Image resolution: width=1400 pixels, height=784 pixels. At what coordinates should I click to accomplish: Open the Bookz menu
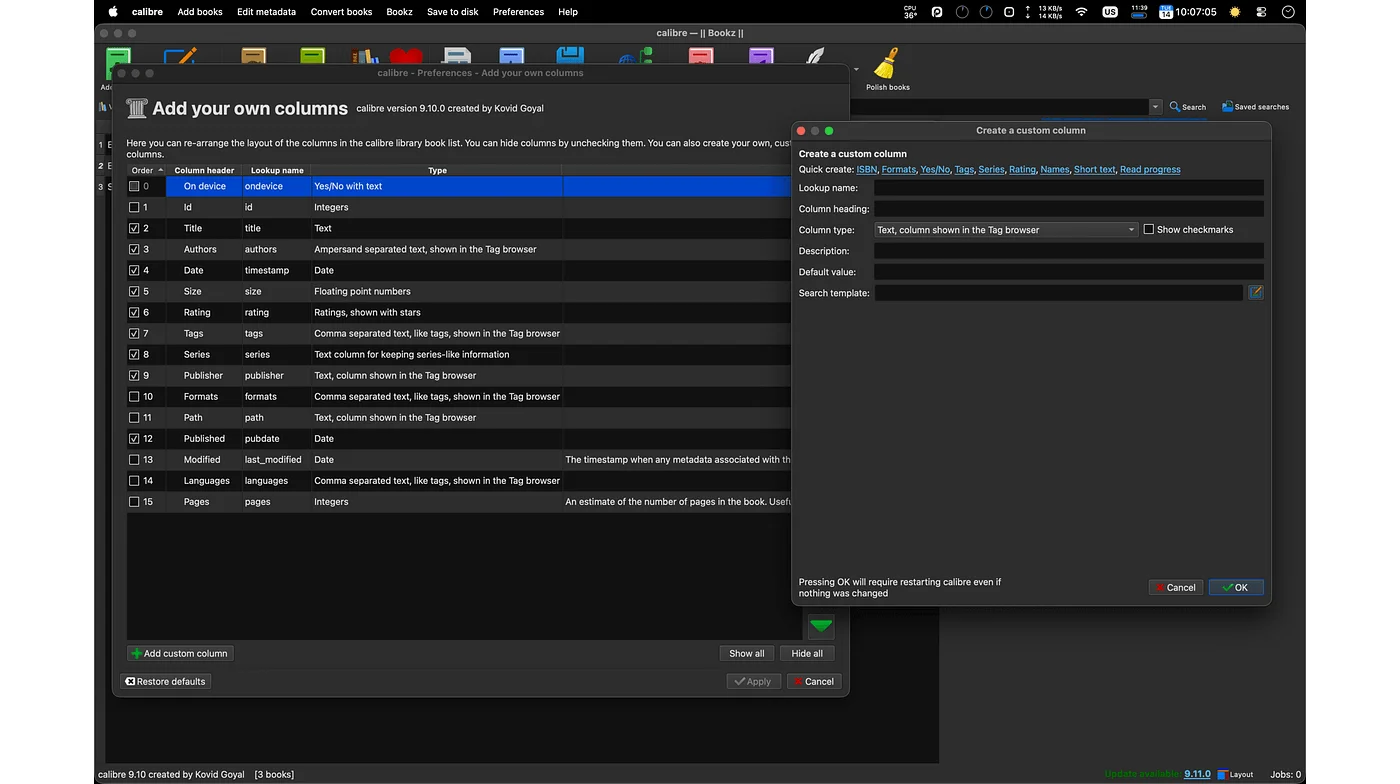(399, 12)
